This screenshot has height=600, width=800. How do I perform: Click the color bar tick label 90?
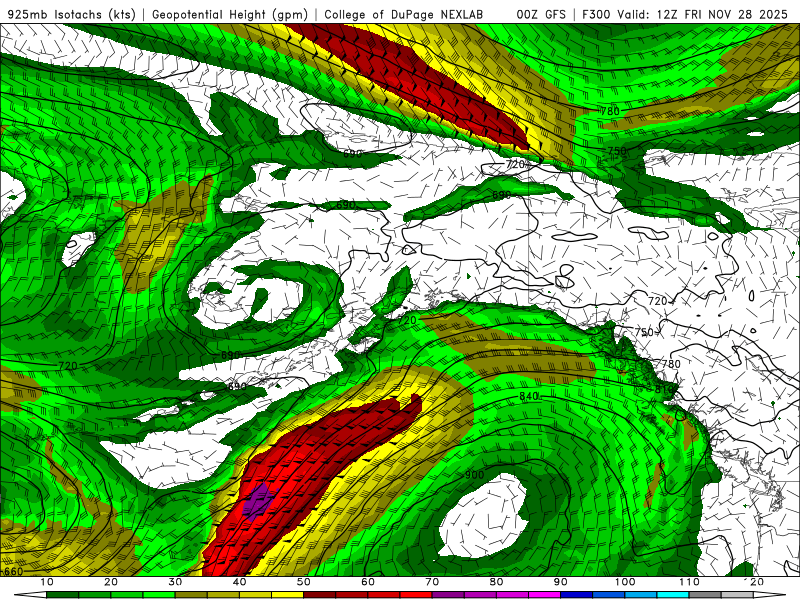(561, 582)
